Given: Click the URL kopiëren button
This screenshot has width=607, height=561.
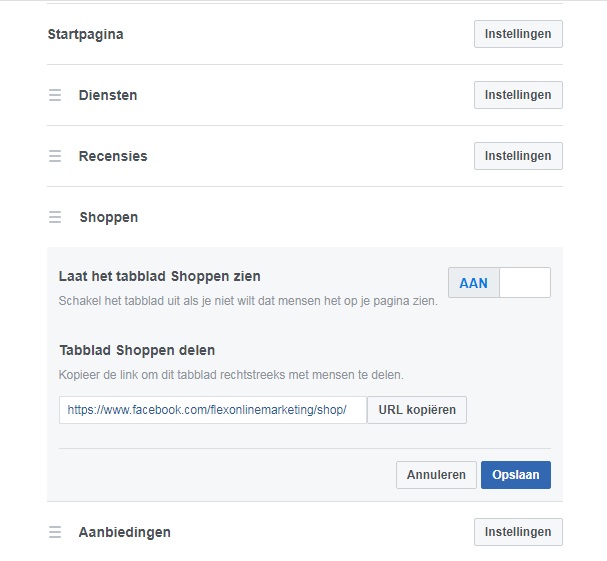Looking at the screenshot, I should (x=417, y=410).
